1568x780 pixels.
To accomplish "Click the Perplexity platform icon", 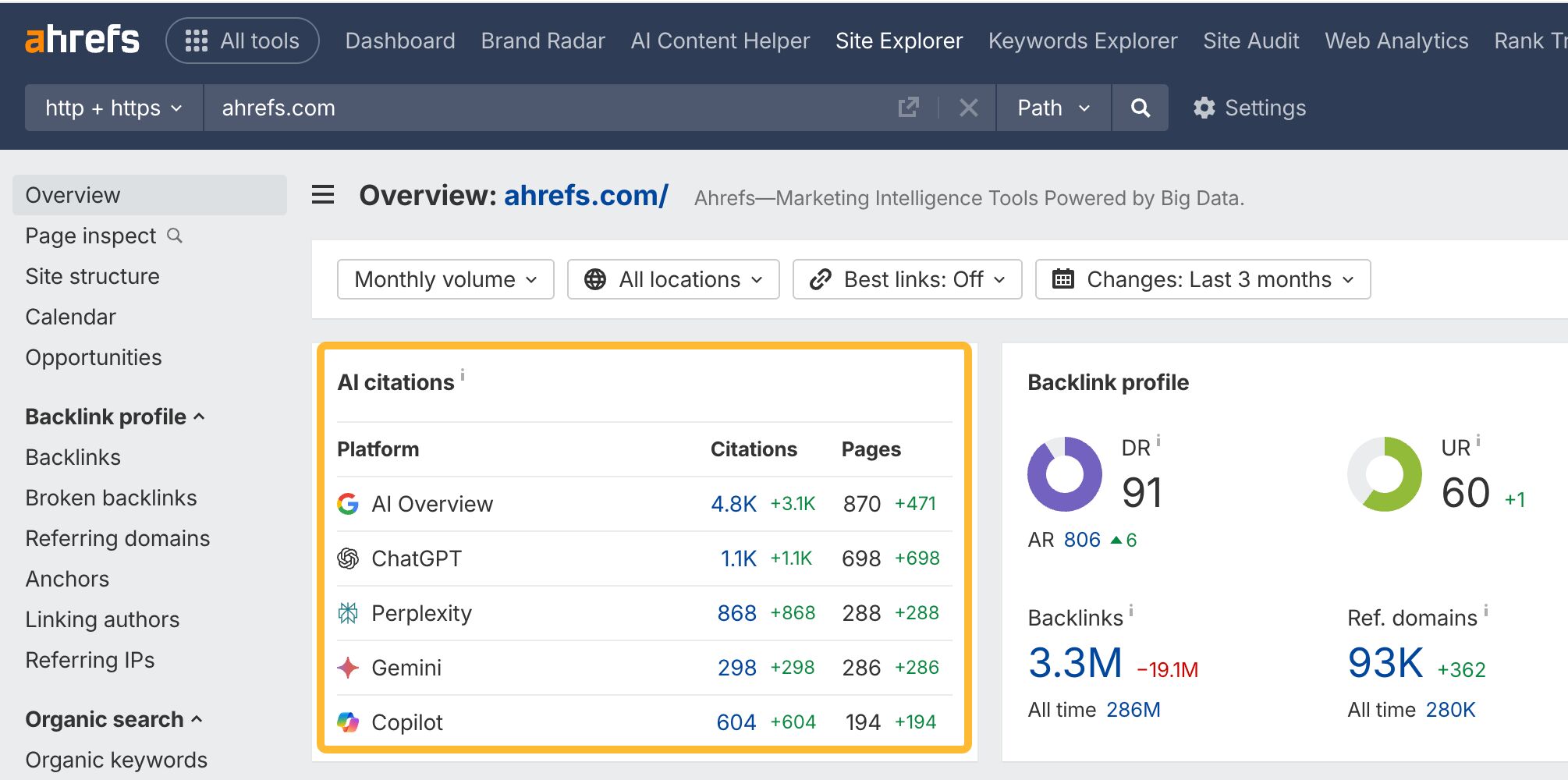I will pyautogui.click(x=348, y=613).
